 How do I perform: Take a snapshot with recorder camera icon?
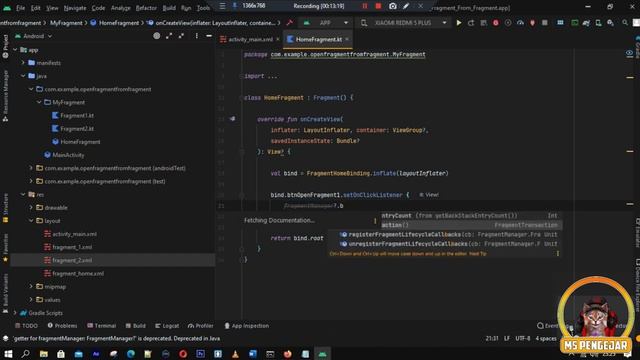393,6
